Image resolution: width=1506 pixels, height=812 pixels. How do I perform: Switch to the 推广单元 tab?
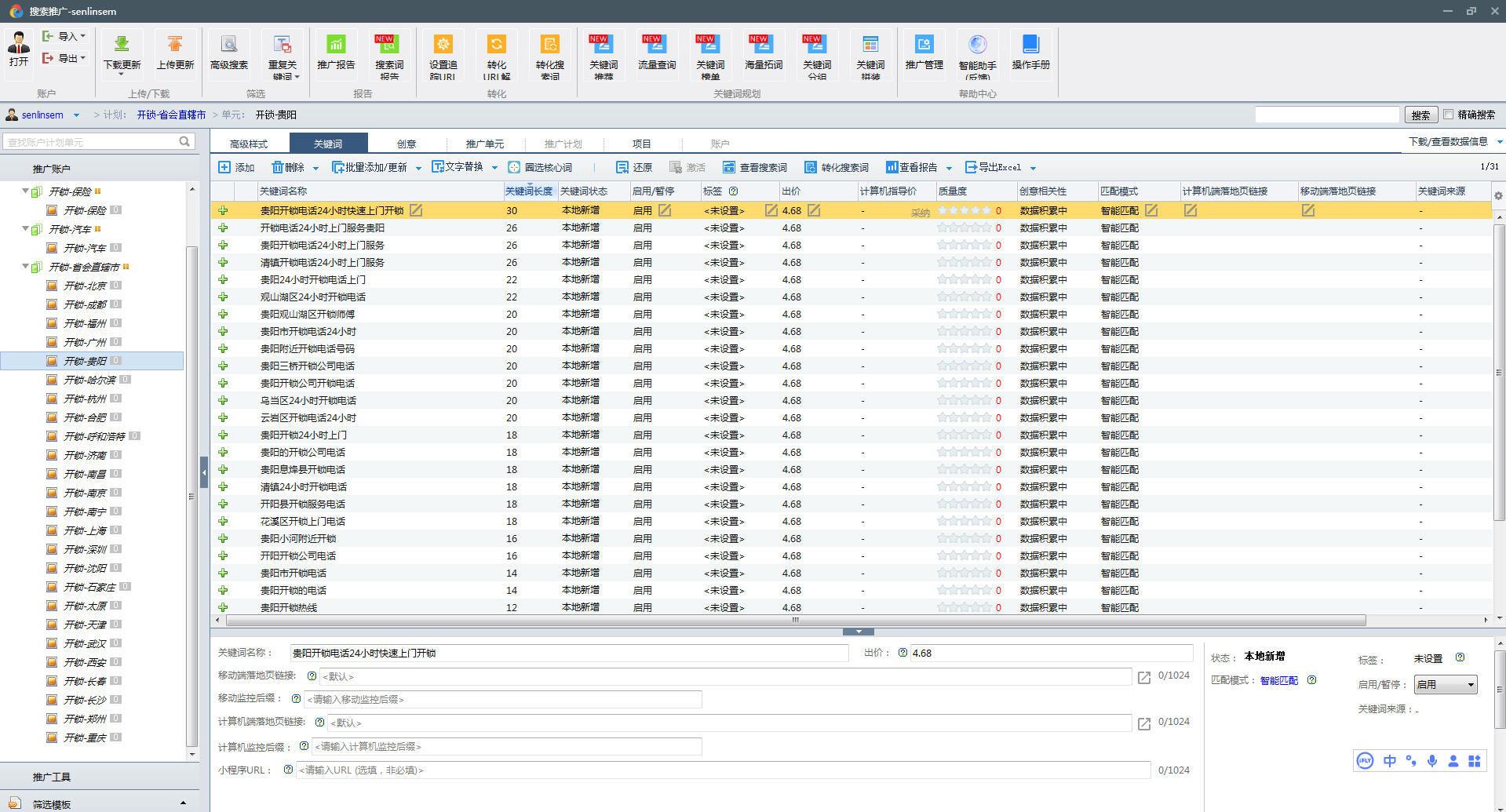click(485, 144)
